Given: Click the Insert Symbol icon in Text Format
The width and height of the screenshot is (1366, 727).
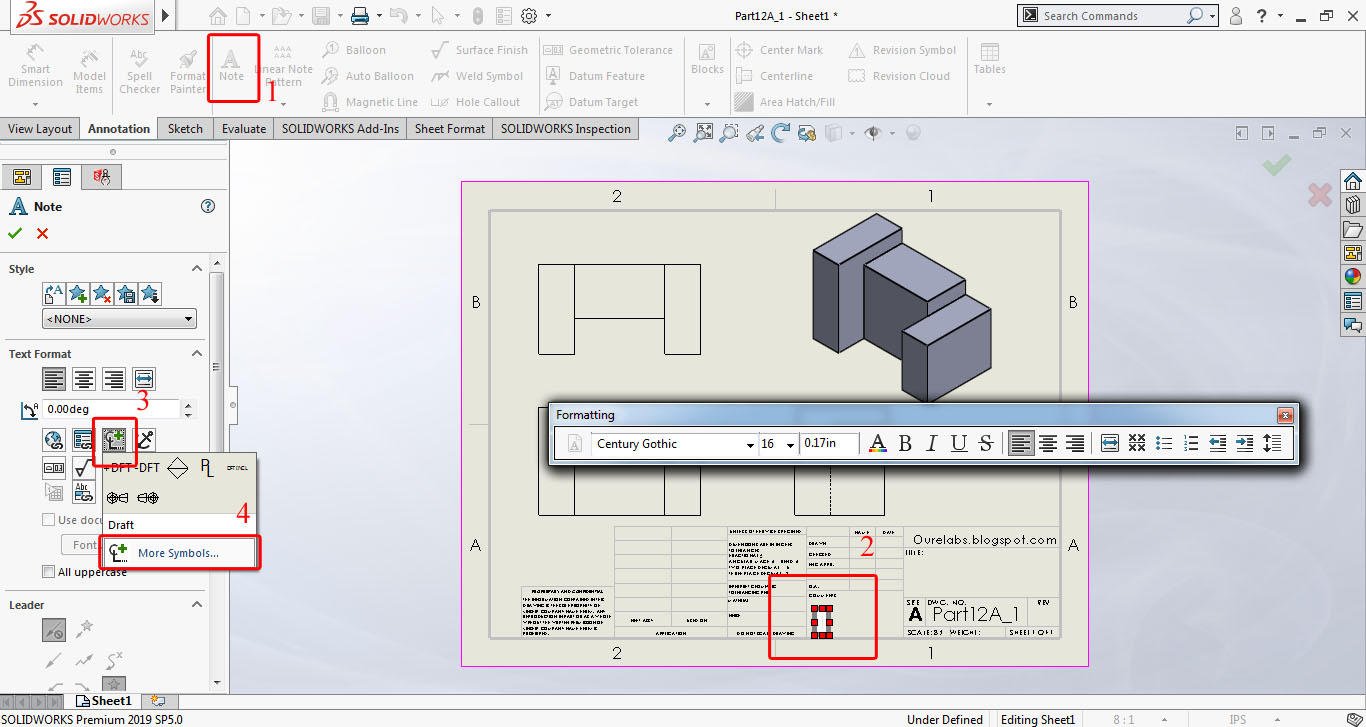Looking at the screenshot, I should pos(115,440).
